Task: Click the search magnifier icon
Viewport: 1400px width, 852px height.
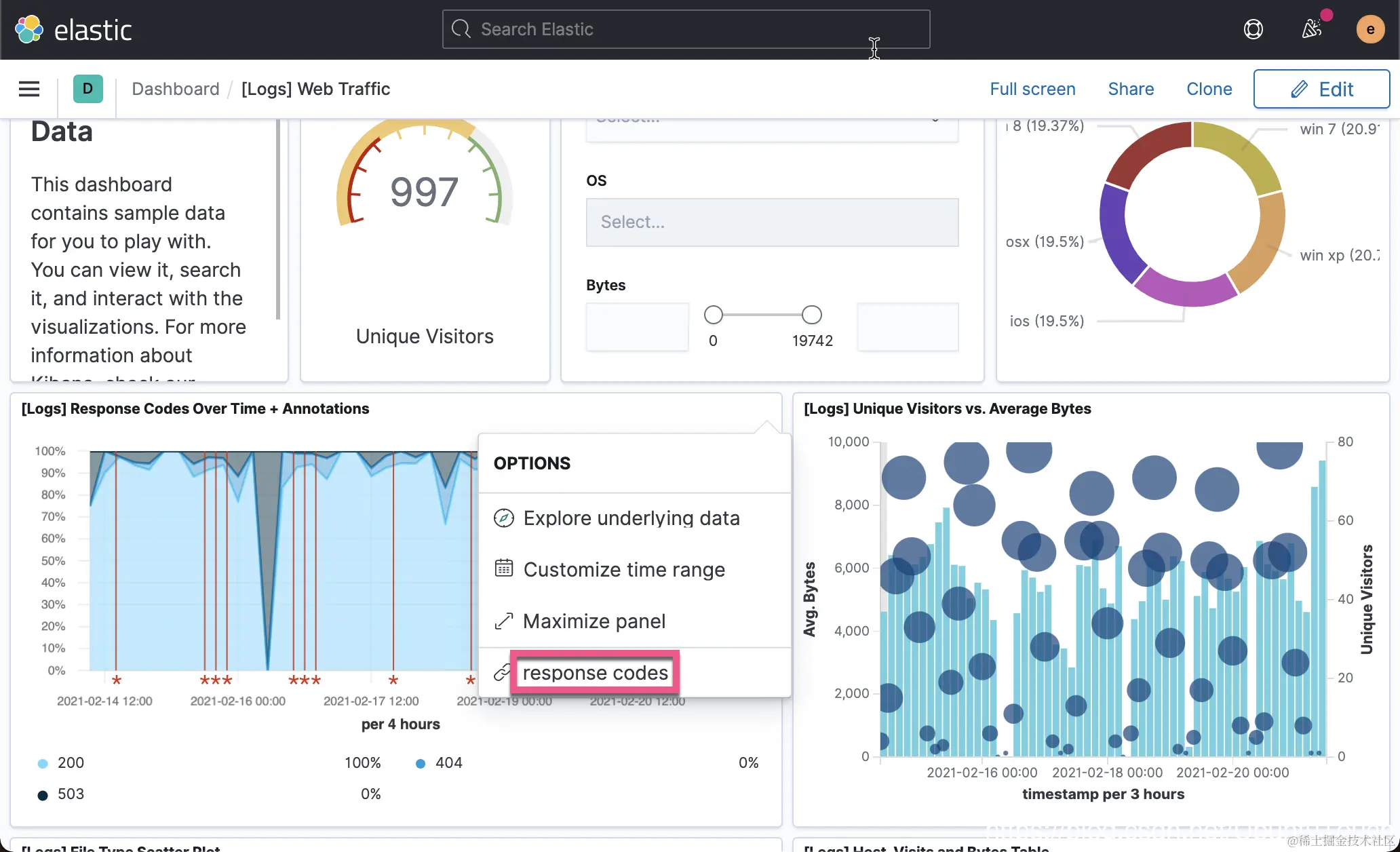Action: click(461, 29)
